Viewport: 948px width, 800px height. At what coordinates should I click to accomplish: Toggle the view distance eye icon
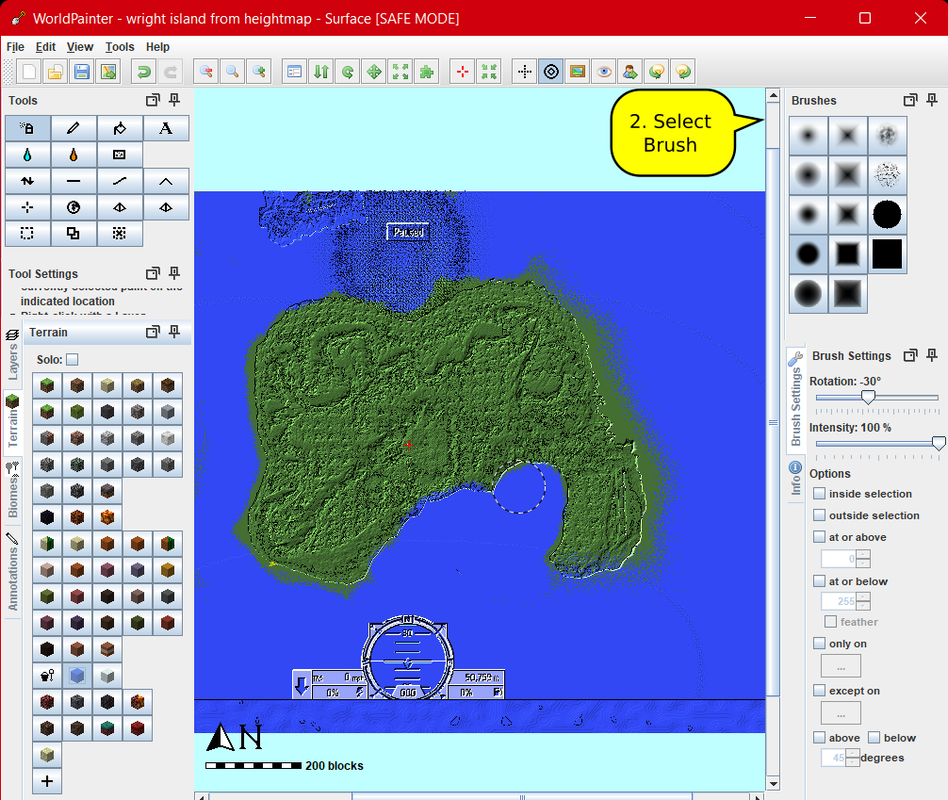pyautogui.click(x=604, y=71)
